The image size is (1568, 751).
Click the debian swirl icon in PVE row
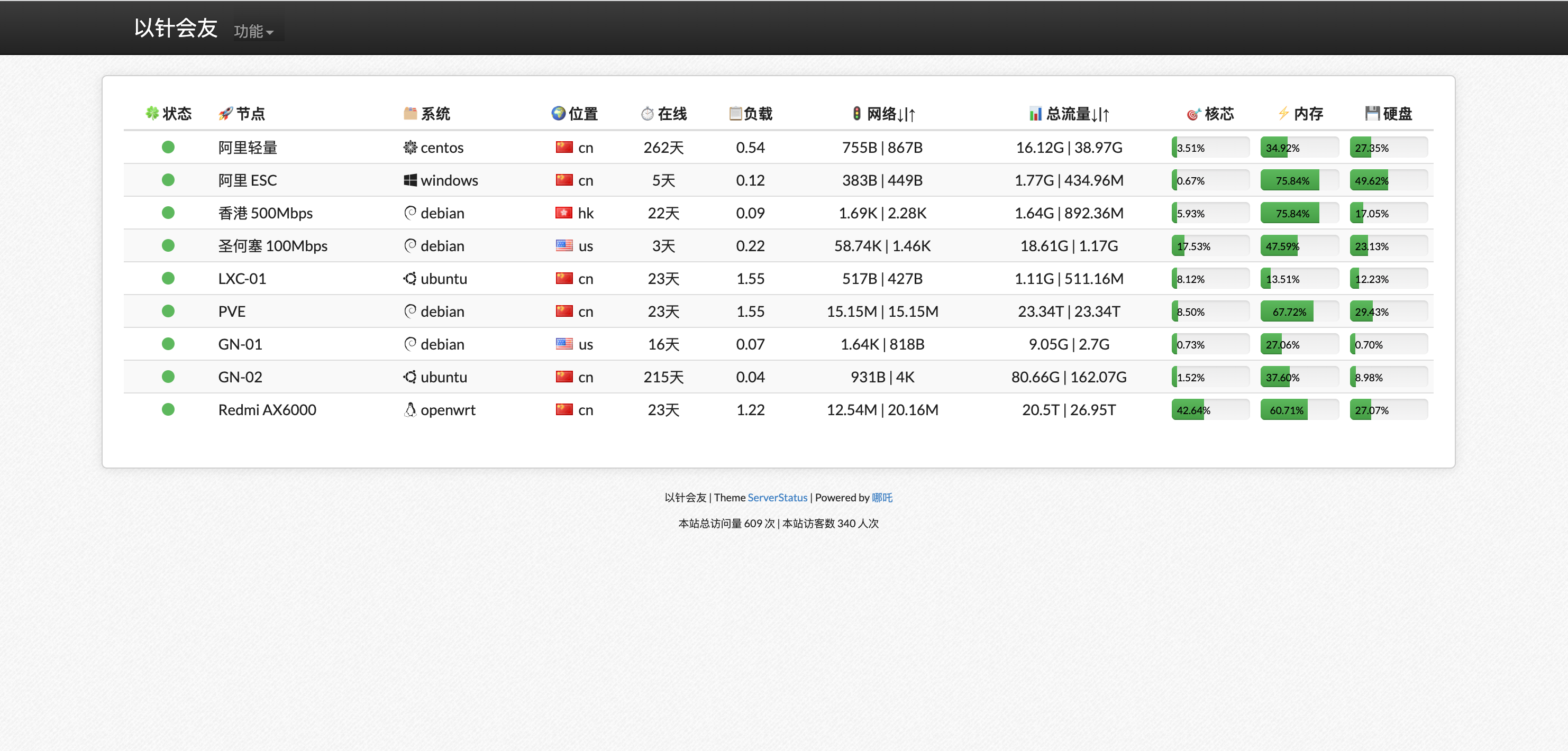point(411,312)
